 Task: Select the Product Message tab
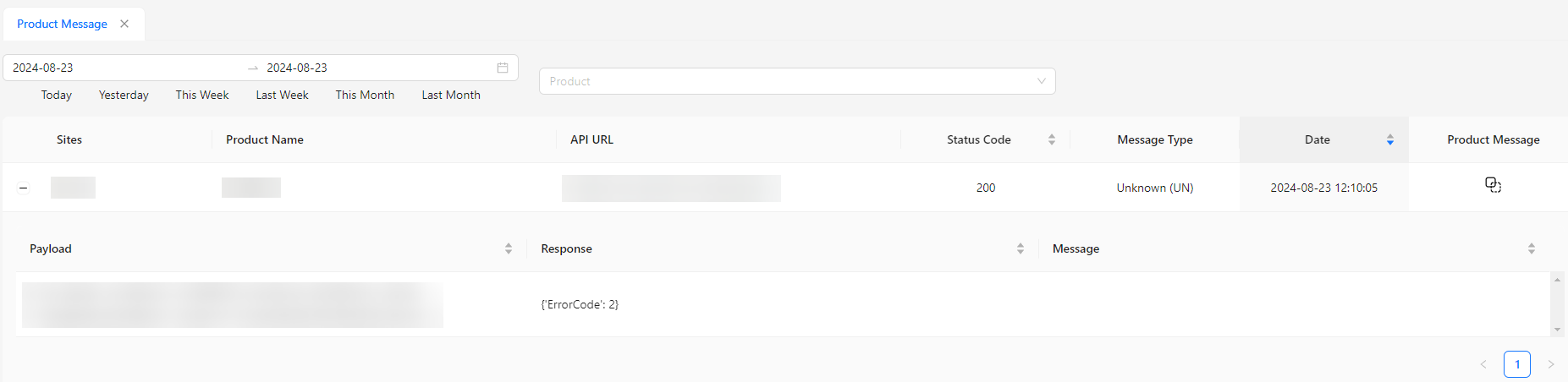62,24
